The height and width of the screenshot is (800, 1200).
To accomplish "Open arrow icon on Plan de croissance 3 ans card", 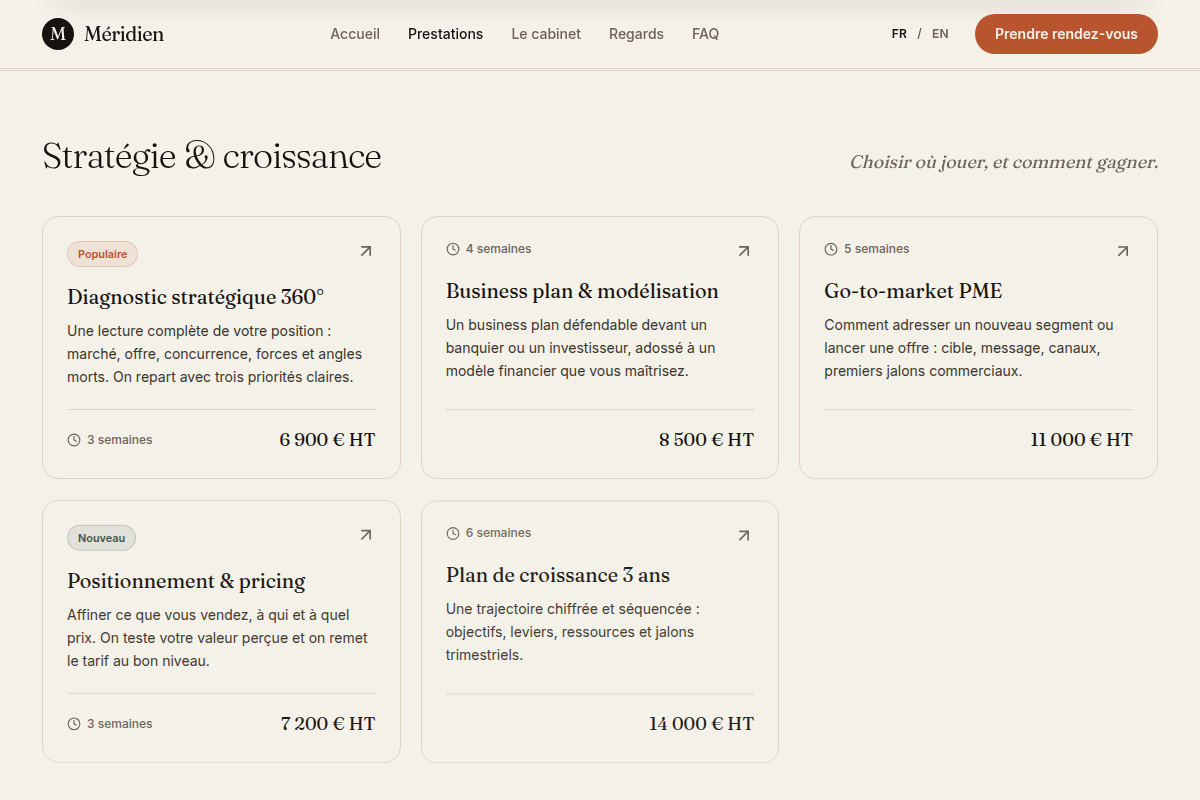I will (744, 535).
